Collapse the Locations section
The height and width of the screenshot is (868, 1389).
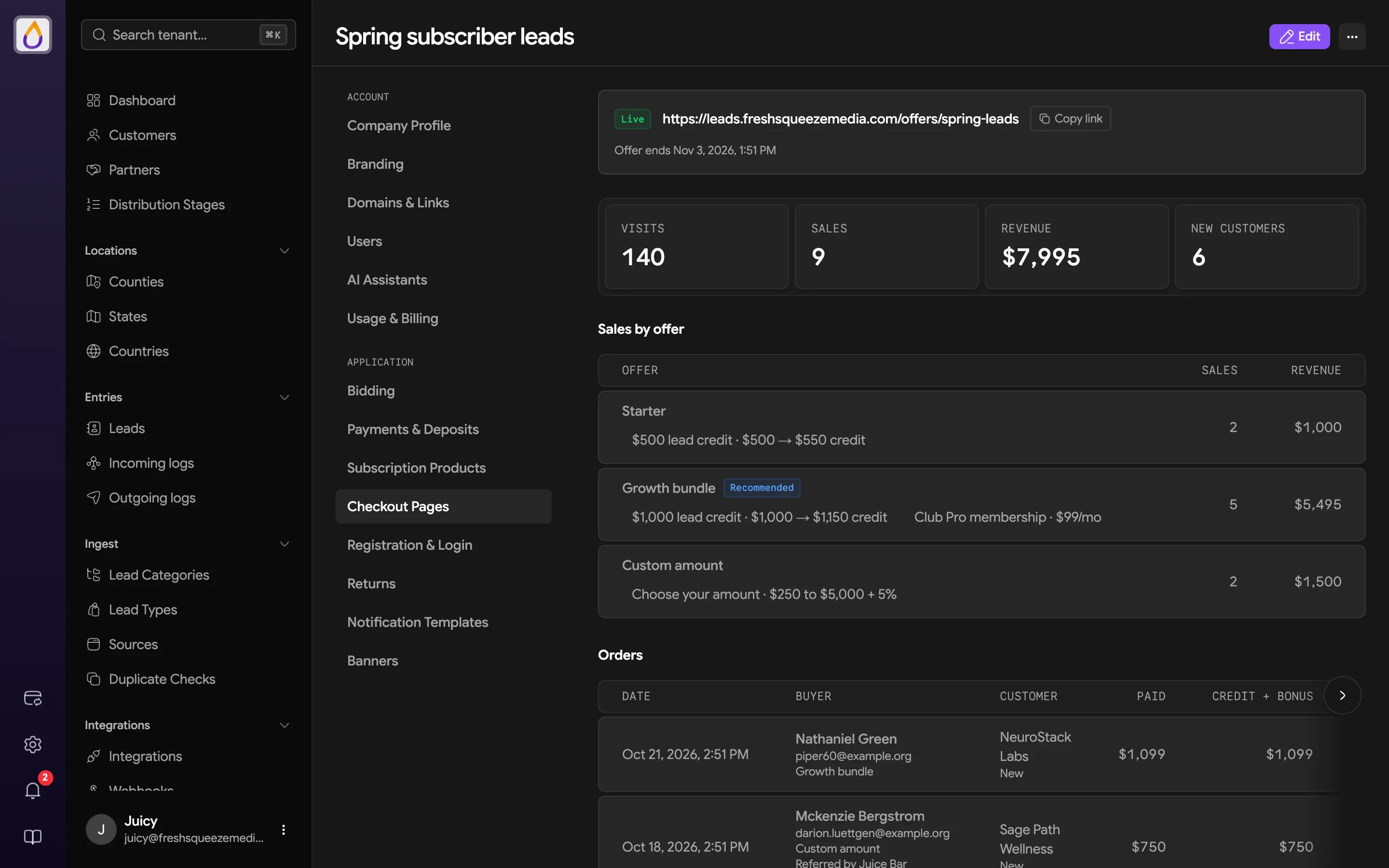point(284,251)
